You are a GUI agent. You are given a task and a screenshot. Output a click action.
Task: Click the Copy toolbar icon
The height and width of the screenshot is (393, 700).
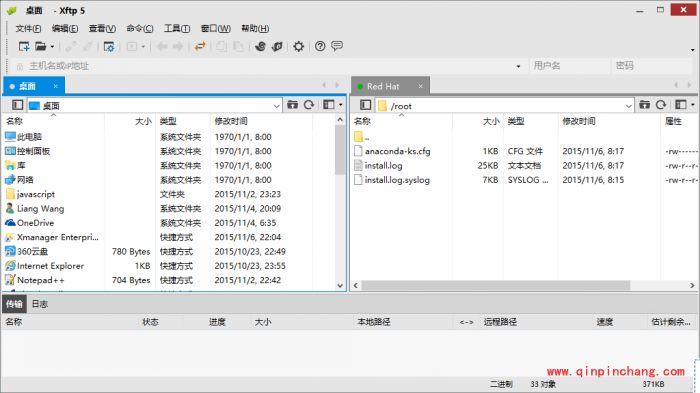pyautogui.click(x=221, y=46)
